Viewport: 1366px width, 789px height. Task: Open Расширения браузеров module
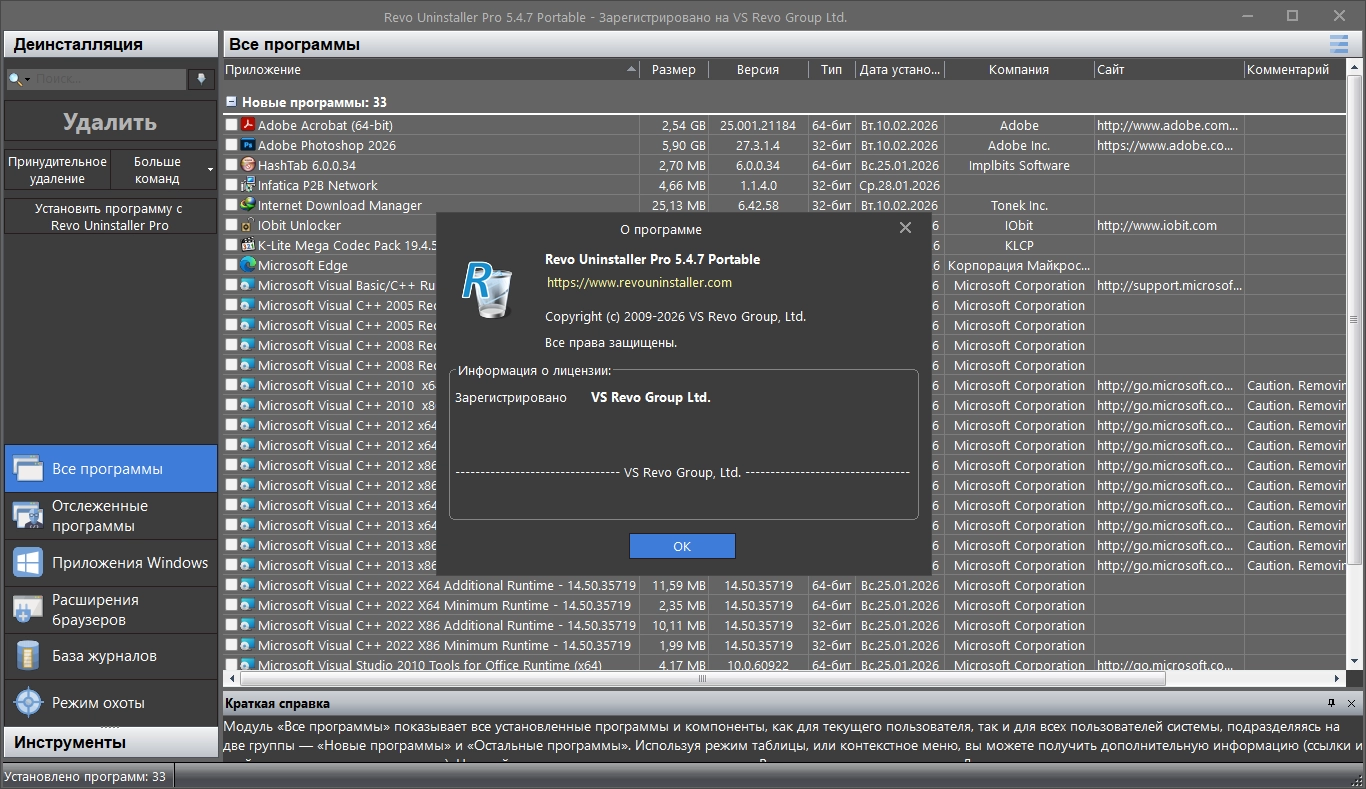[x=110, y=610]
